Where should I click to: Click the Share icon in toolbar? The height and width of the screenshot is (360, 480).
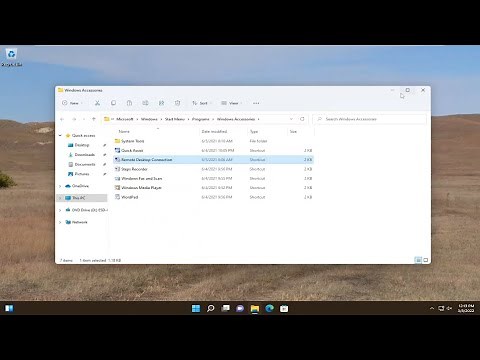161,103
